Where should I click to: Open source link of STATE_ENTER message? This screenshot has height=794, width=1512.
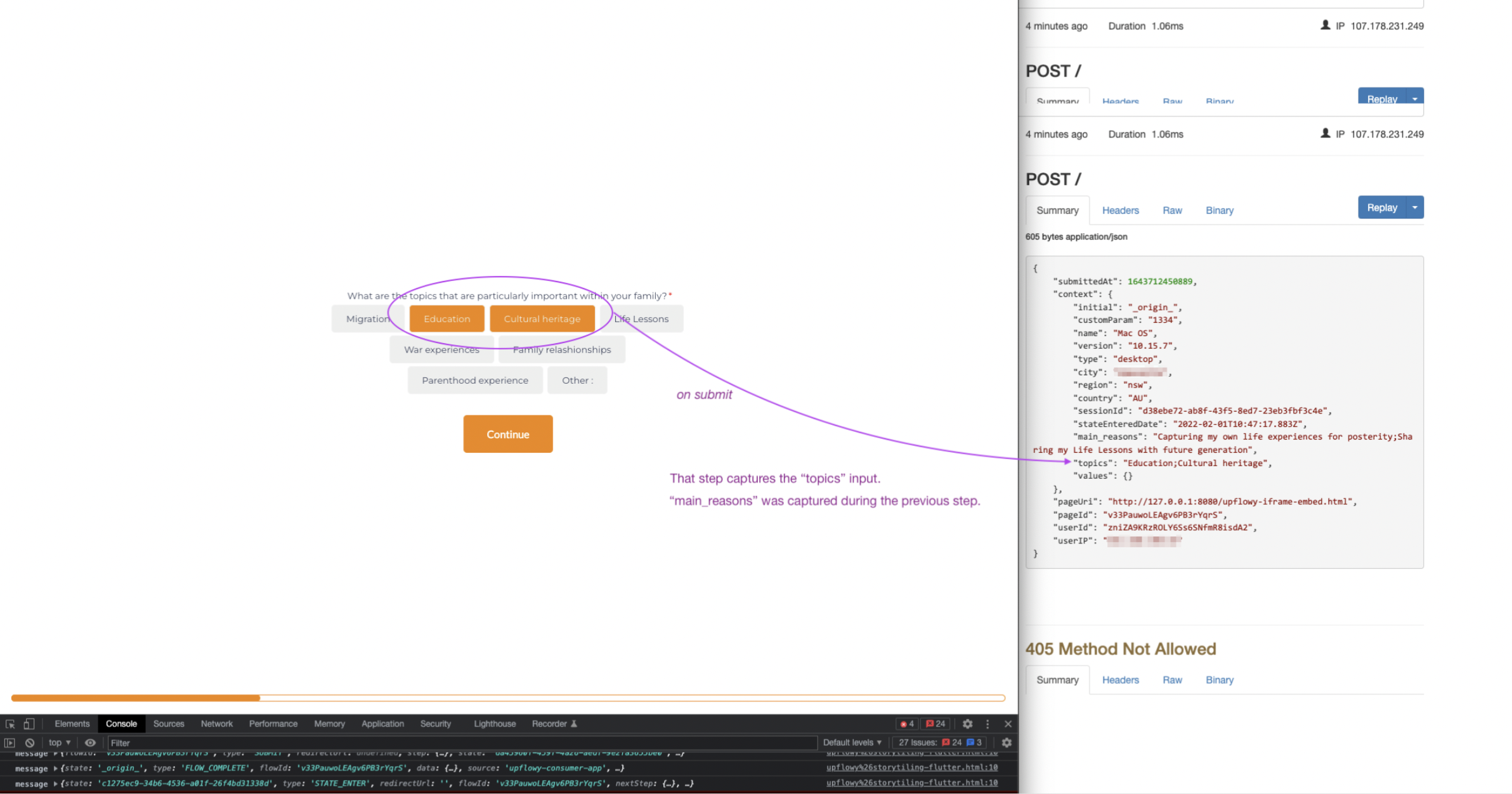point(912,783)
